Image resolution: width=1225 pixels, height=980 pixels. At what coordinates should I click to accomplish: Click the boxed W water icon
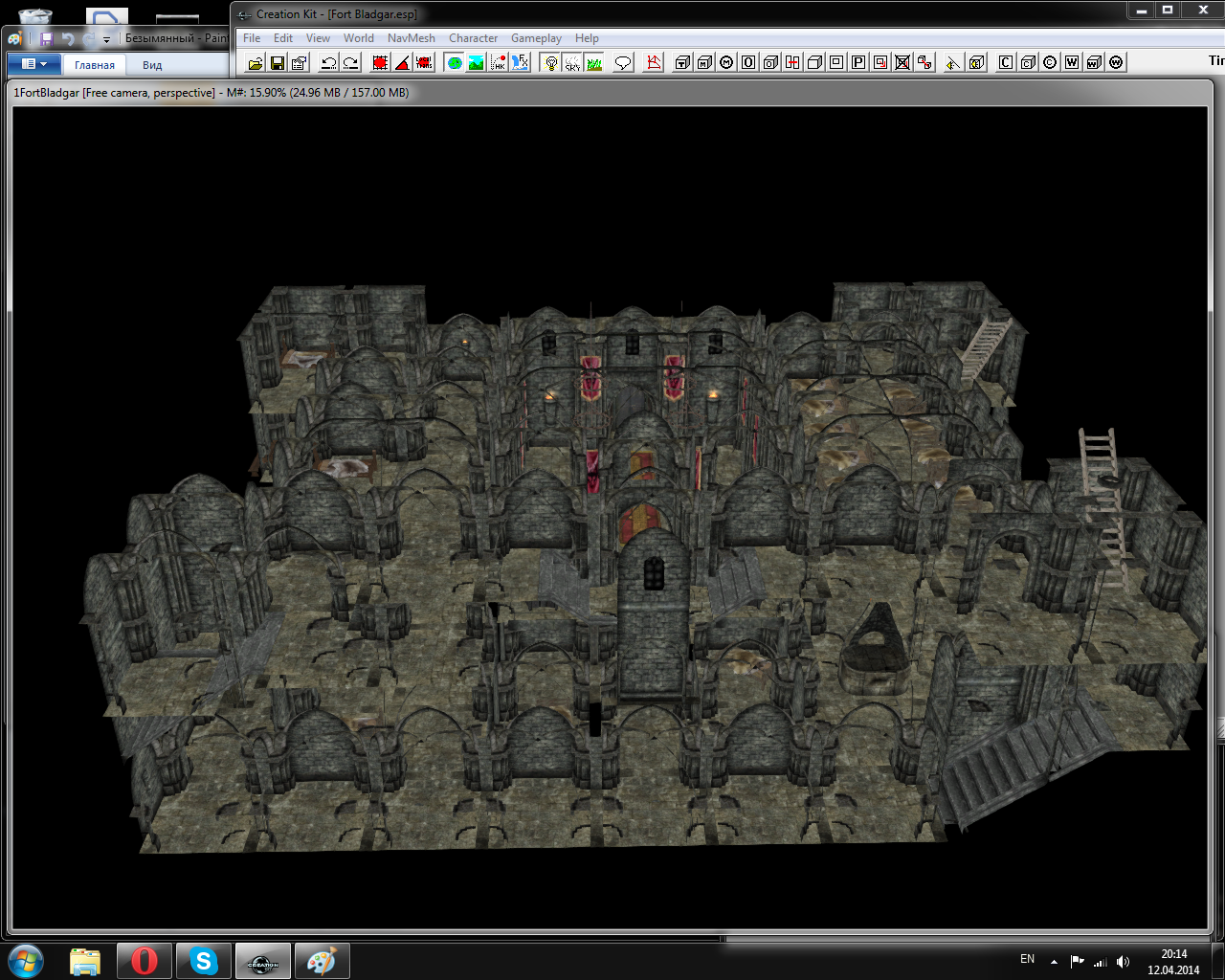(x=1072, y=62)
